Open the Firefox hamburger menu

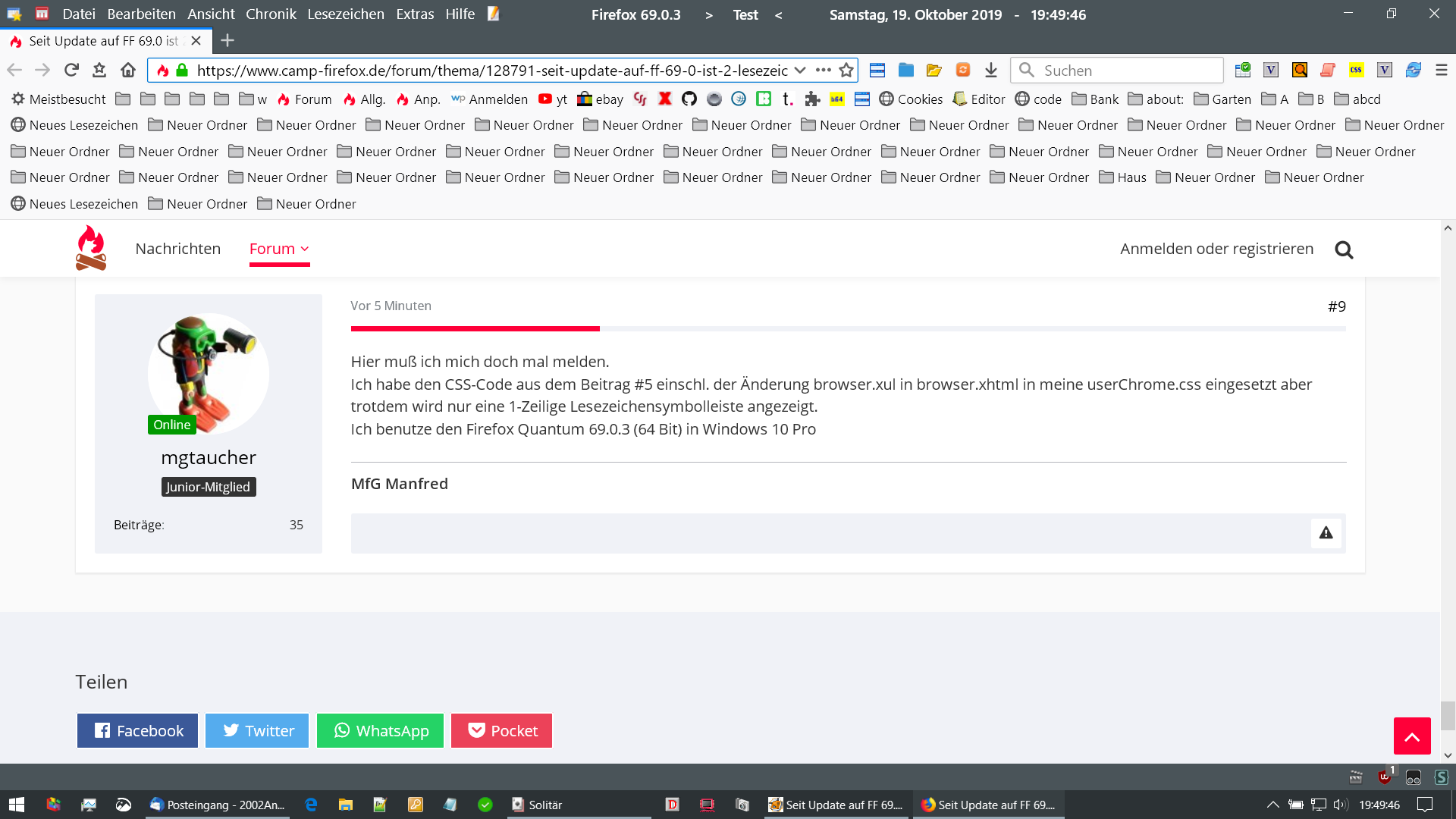click(x=1442, y=71)
